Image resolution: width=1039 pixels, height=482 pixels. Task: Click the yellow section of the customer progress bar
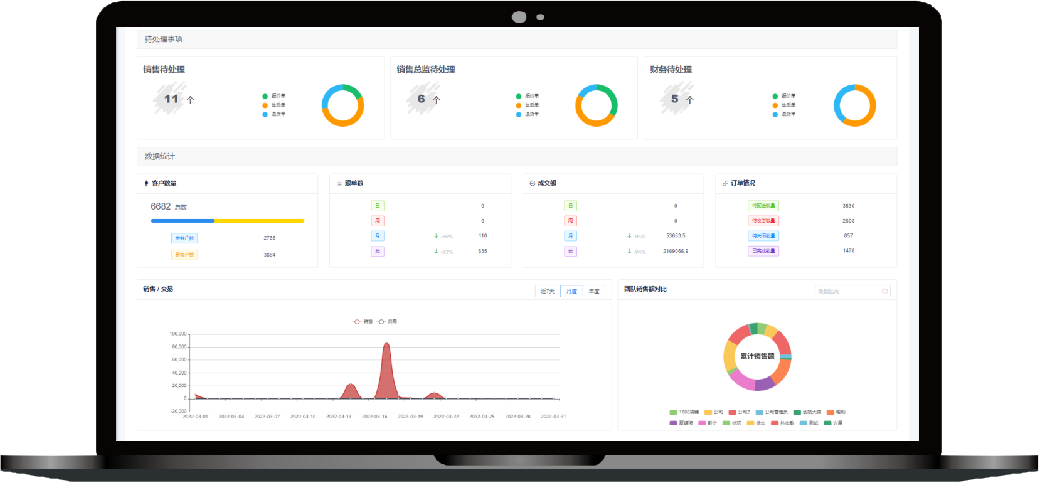pos(259,221)
